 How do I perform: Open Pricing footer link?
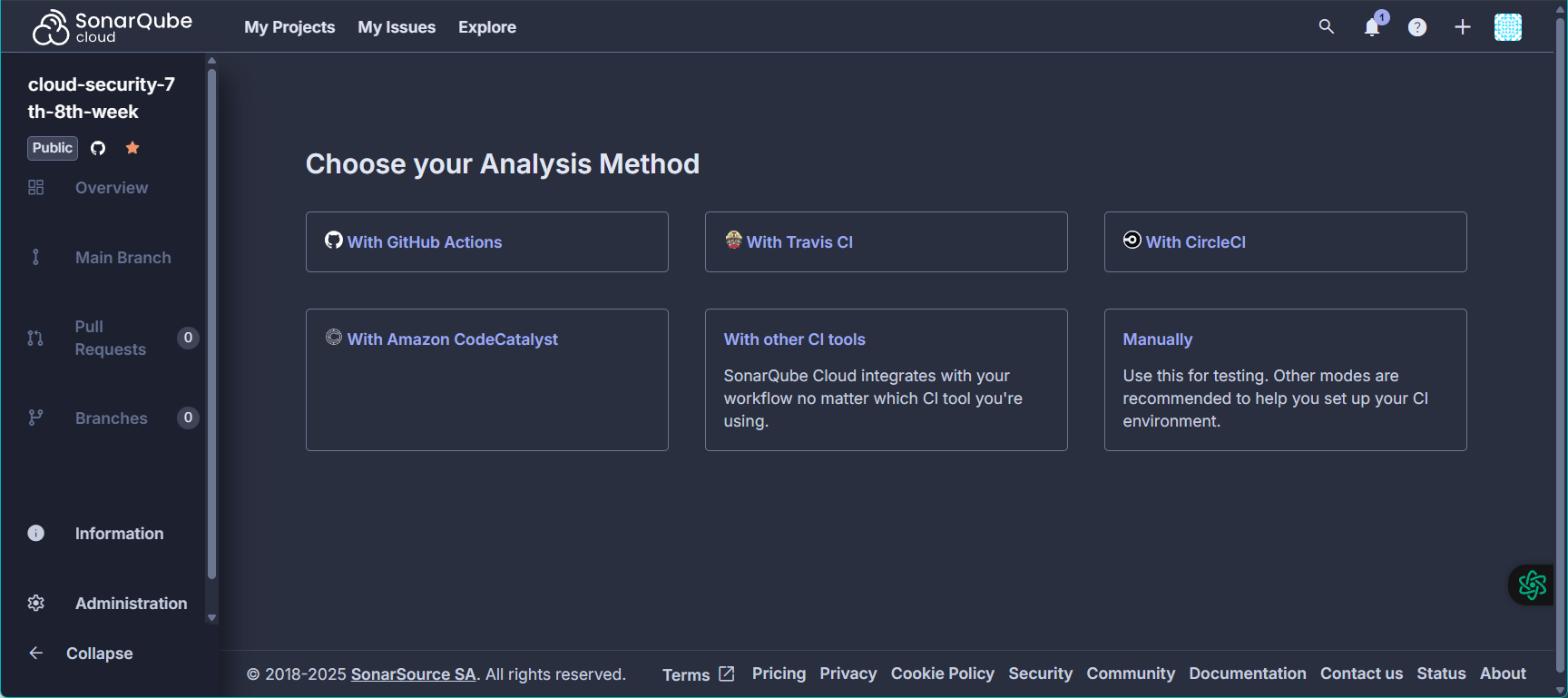[779, 673]
